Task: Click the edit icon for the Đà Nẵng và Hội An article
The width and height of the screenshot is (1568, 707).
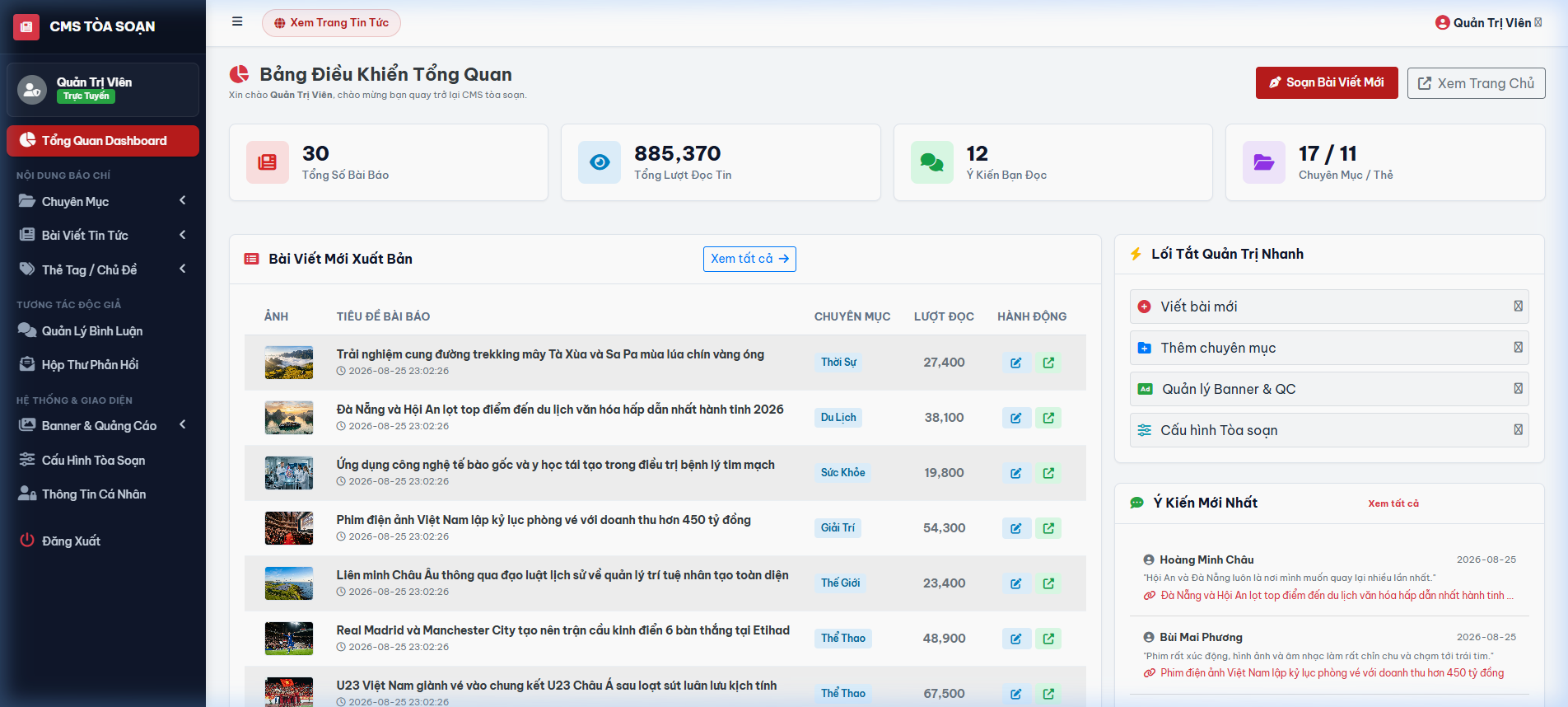Action: click(1016, 418)
